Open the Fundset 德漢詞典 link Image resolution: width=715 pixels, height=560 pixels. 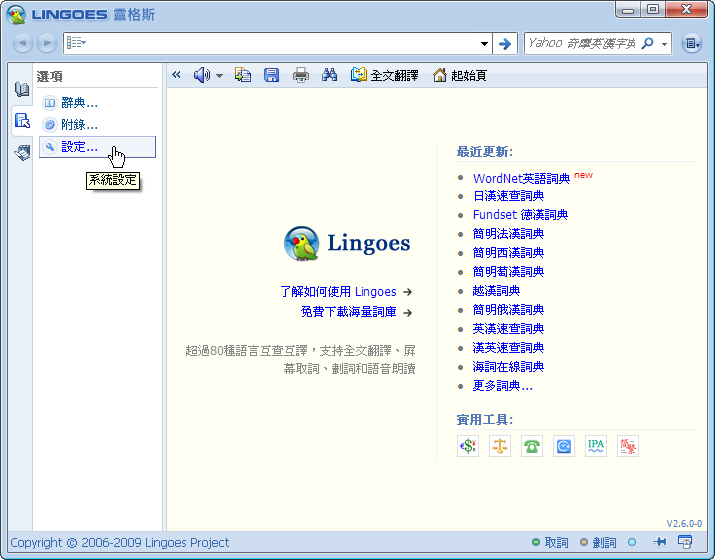pyautogui.click(x=520, y=215)
